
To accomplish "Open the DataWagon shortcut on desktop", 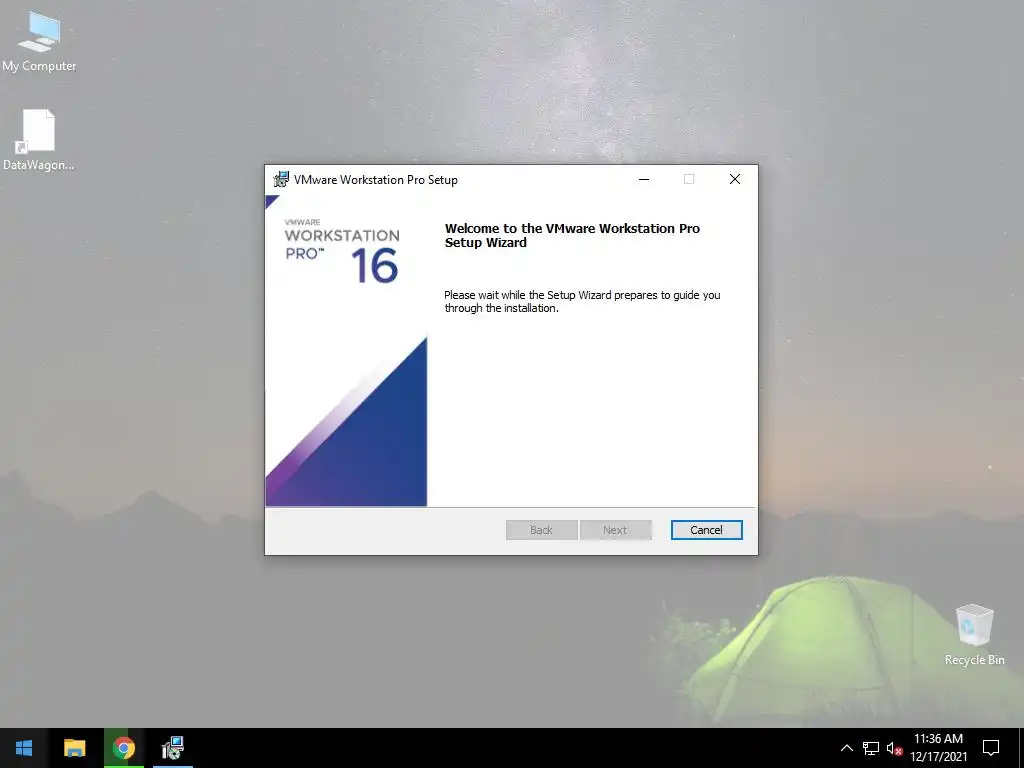I will click(39, 140).
